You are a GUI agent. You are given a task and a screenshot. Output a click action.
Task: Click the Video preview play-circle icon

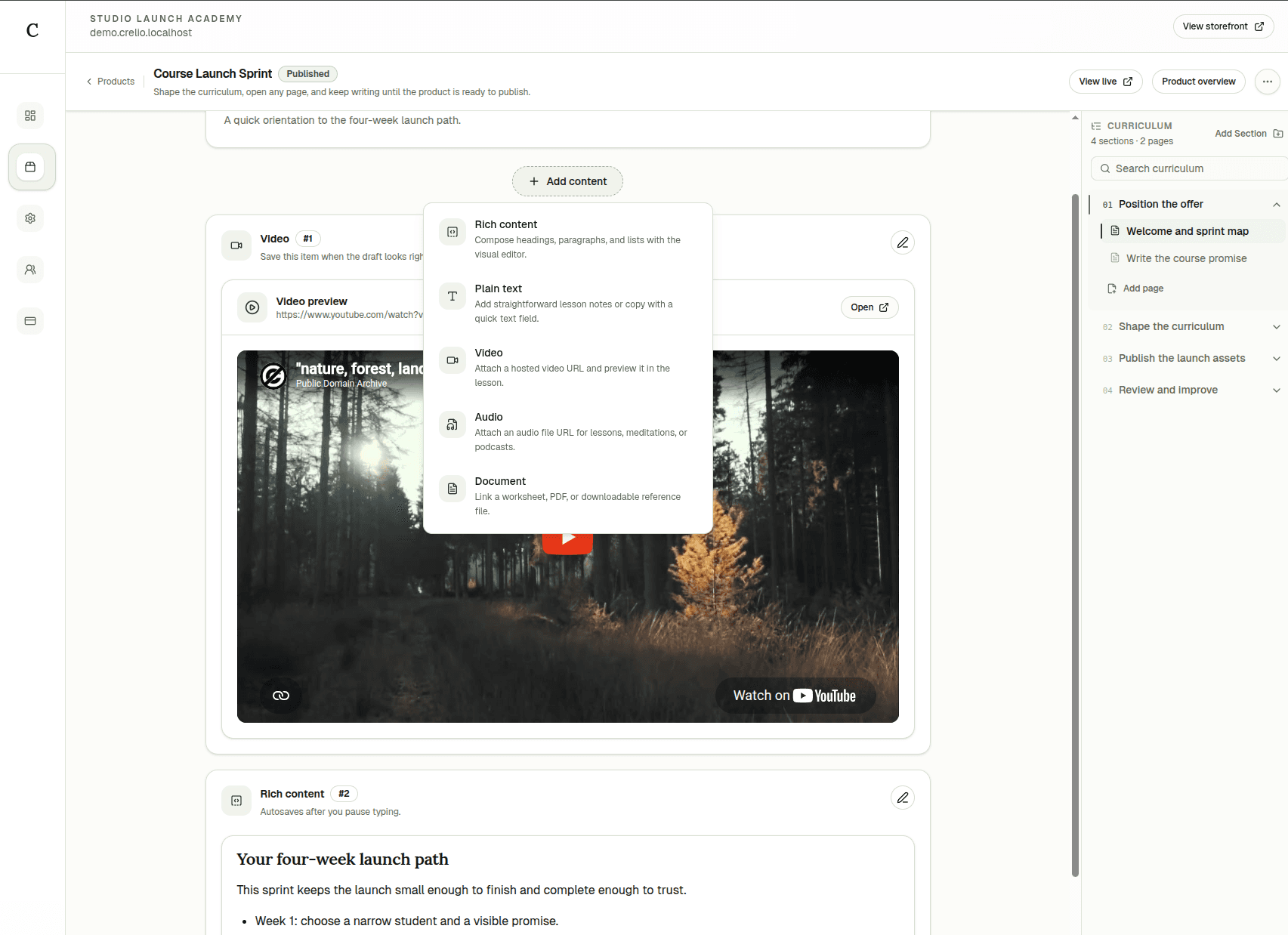point(252,307)
